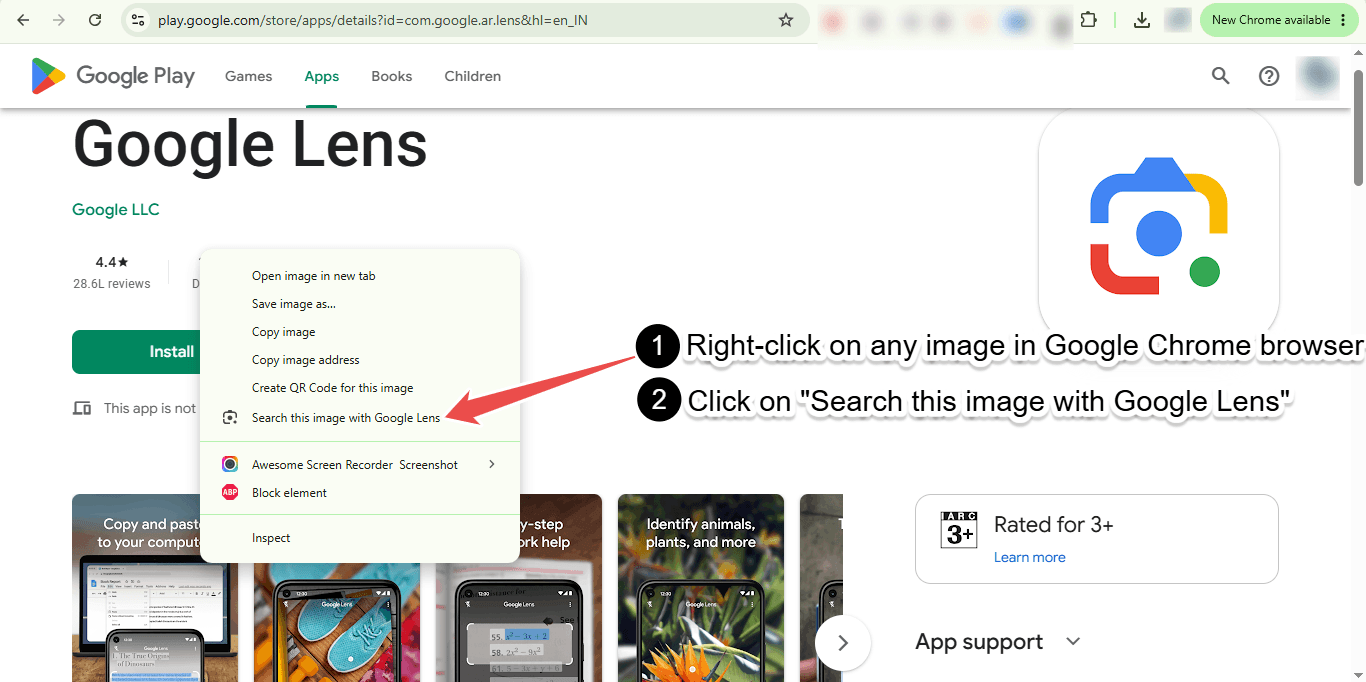Click the 28.6L reviews rating text
The image size is (1366, 682).
[x=112, y=284]
